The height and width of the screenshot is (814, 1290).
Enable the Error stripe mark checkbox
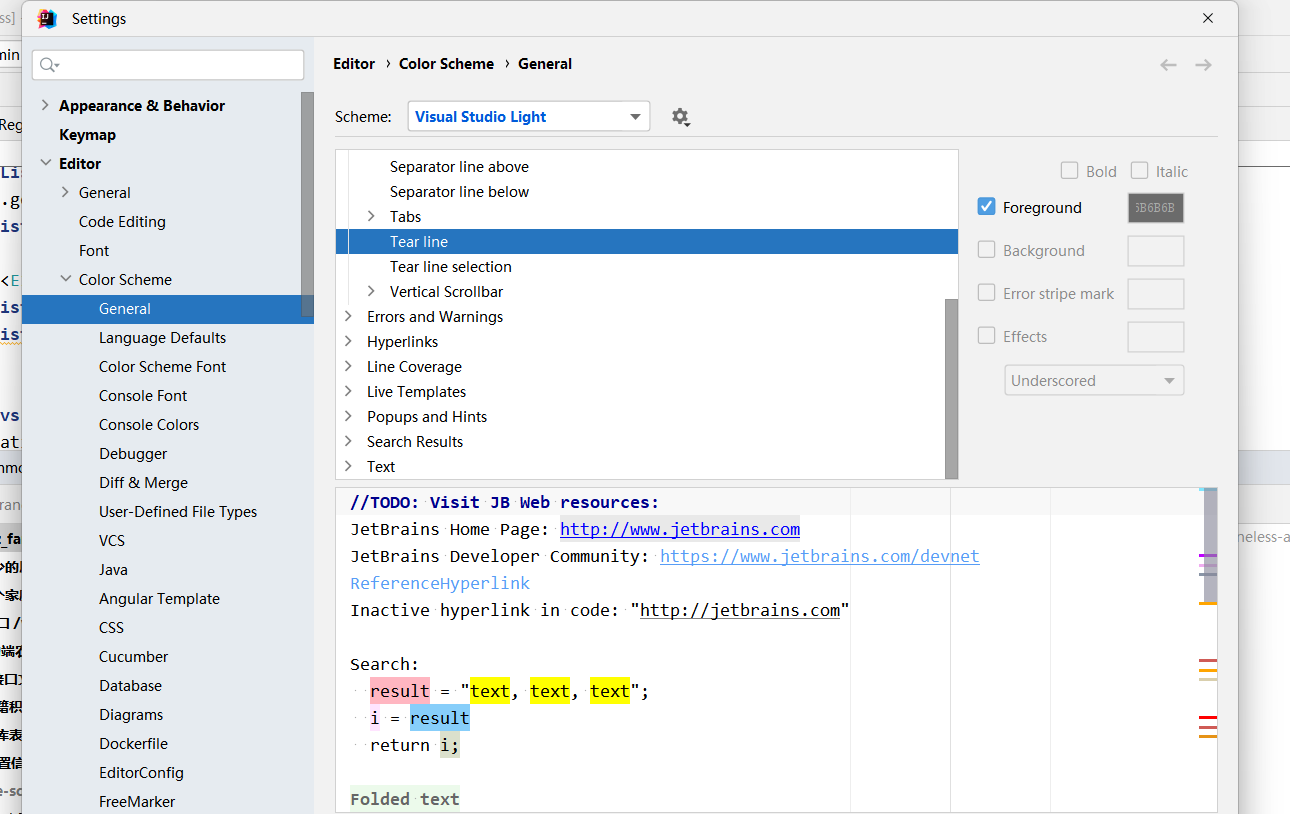(x=986, y=293)
